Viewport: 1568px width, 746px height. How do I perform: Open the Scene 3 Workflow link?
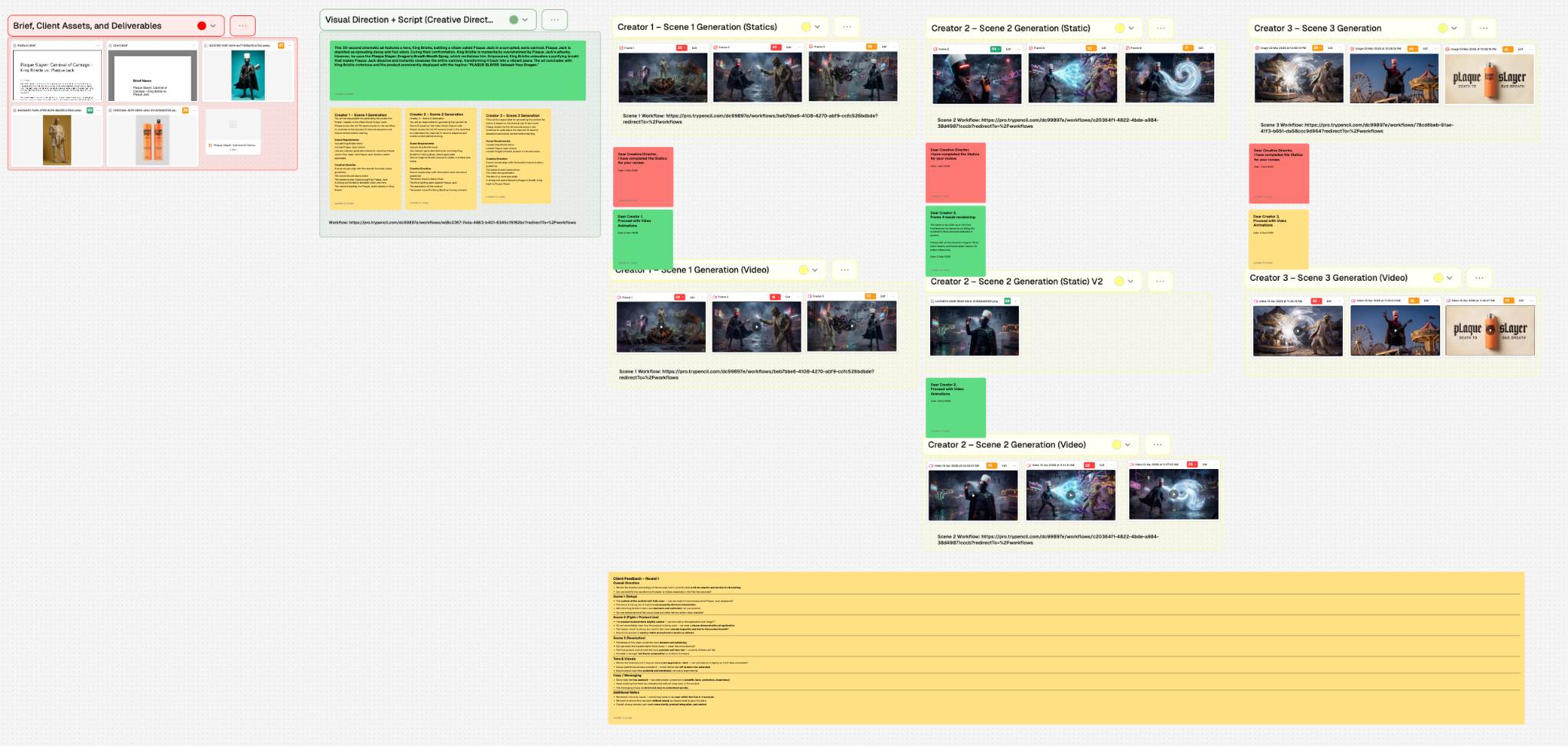(1356, 128)
